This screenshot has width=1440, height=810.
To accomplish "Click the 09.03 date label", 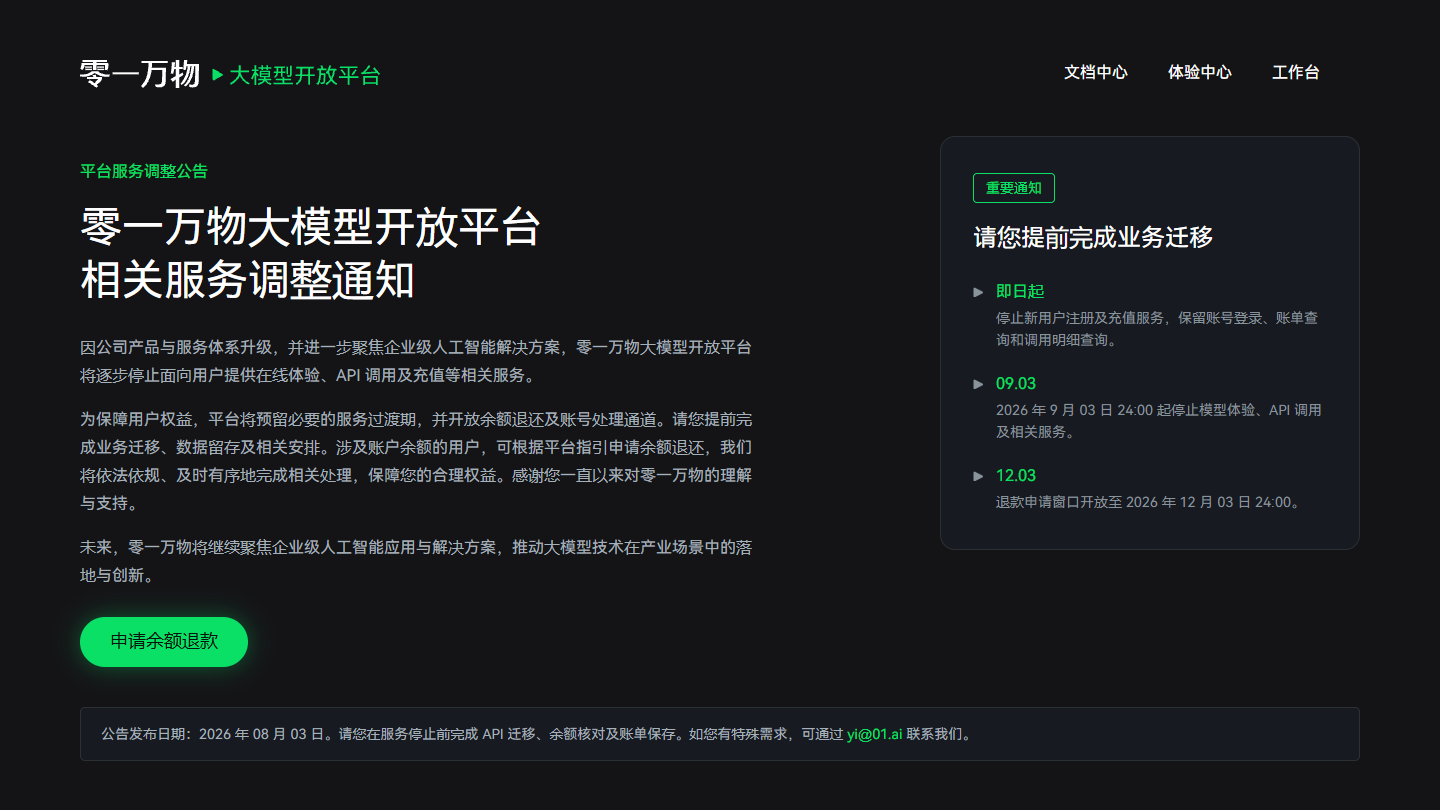I will click(1016, 384).
